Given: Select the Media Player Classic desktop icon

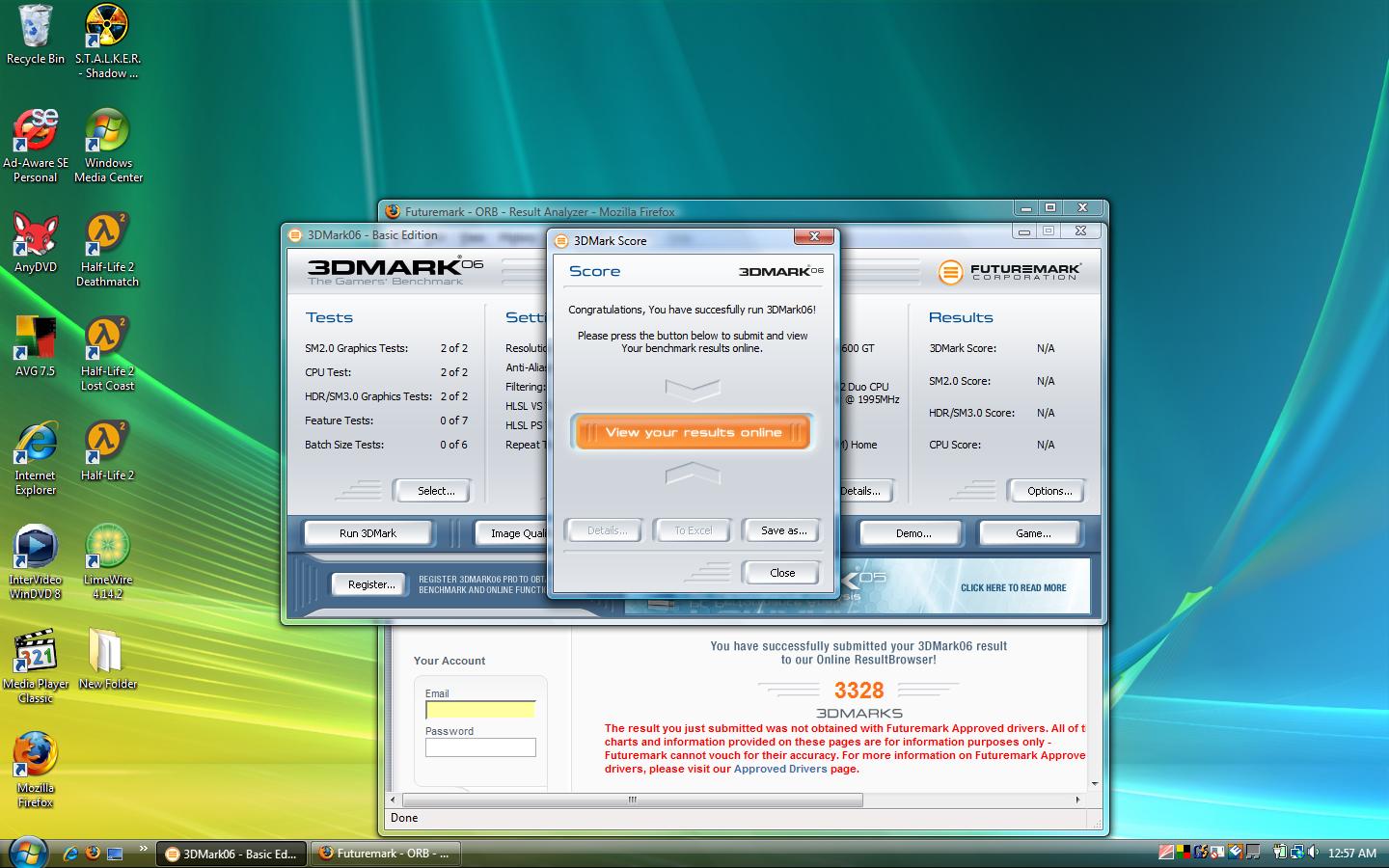Looking at the screenshot, I should point(36,666).
